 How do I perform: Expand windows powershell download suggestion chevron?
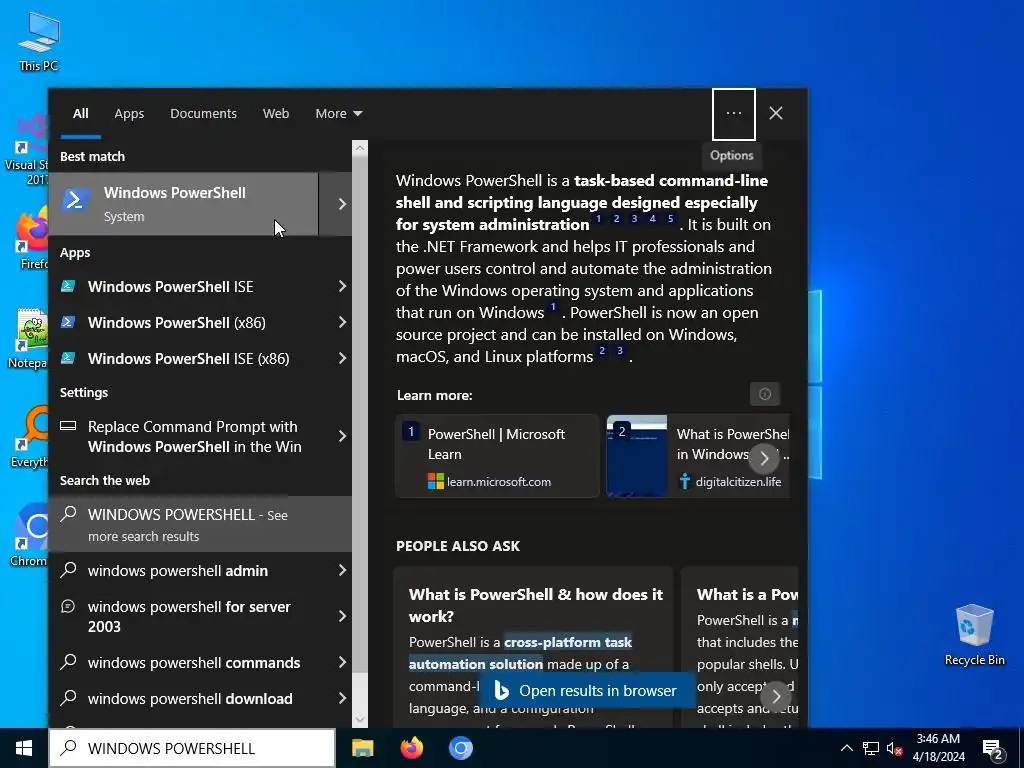pos(342,699)
